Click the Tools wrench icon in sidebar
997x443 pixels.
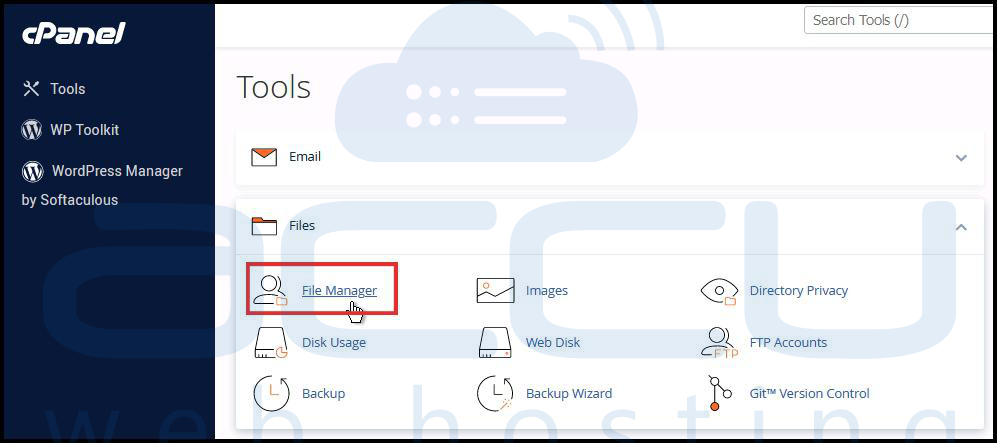click(x=31, y=89)
